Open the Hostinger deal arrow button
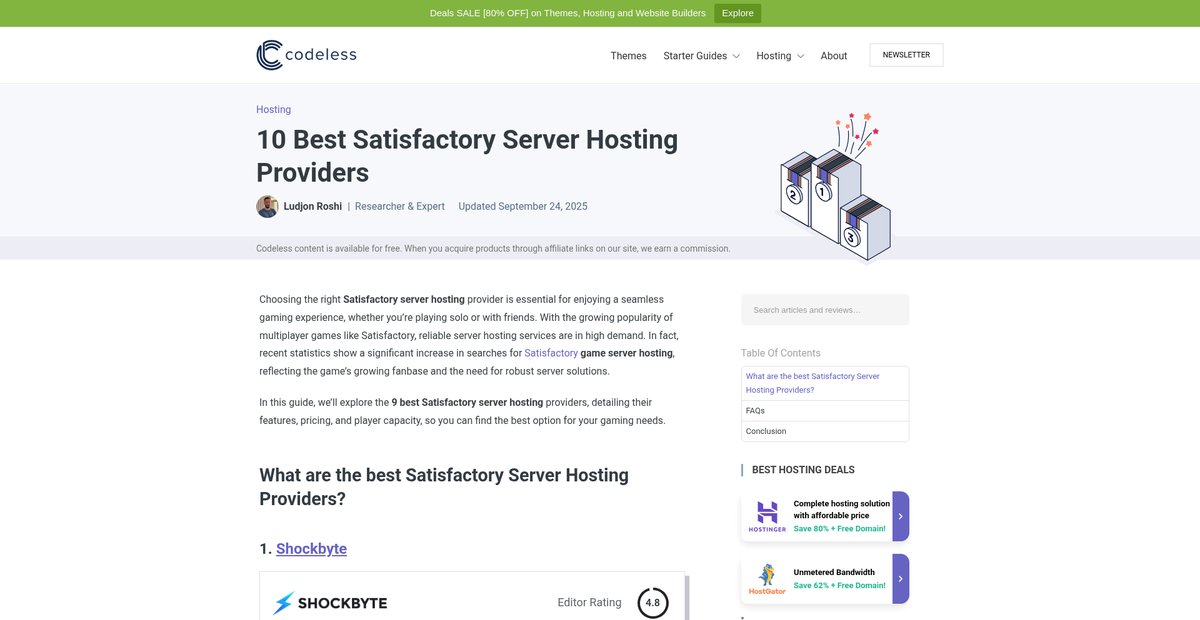Image resolution: width=1200 pixels, height=620 pixels. pos(900,516)
